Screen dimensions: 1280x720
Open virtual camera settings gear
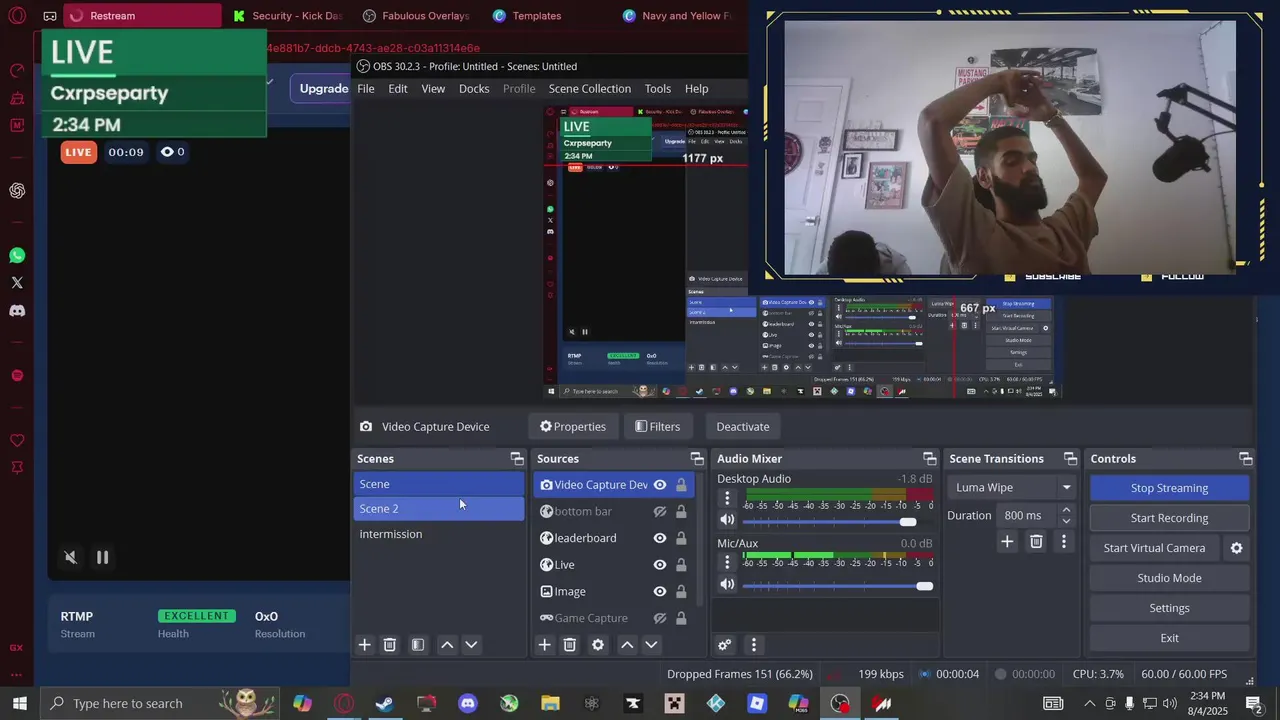point(1236,548)
